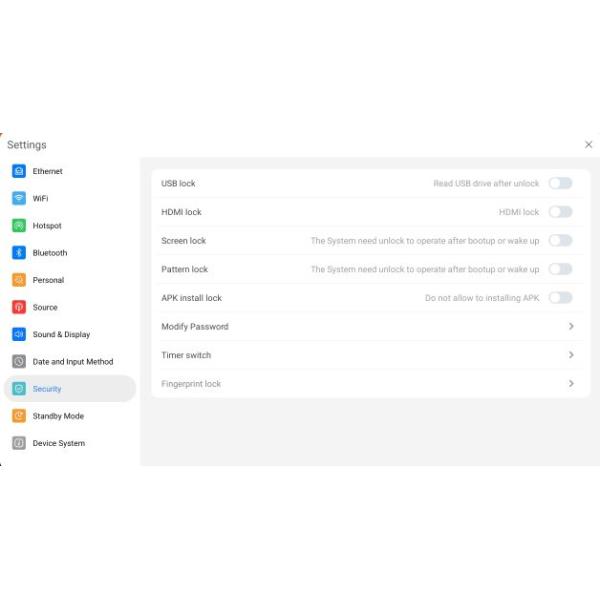Open the Timer switch arrow
The width and height of the screenshot is (600, 600).
(571, 355)
